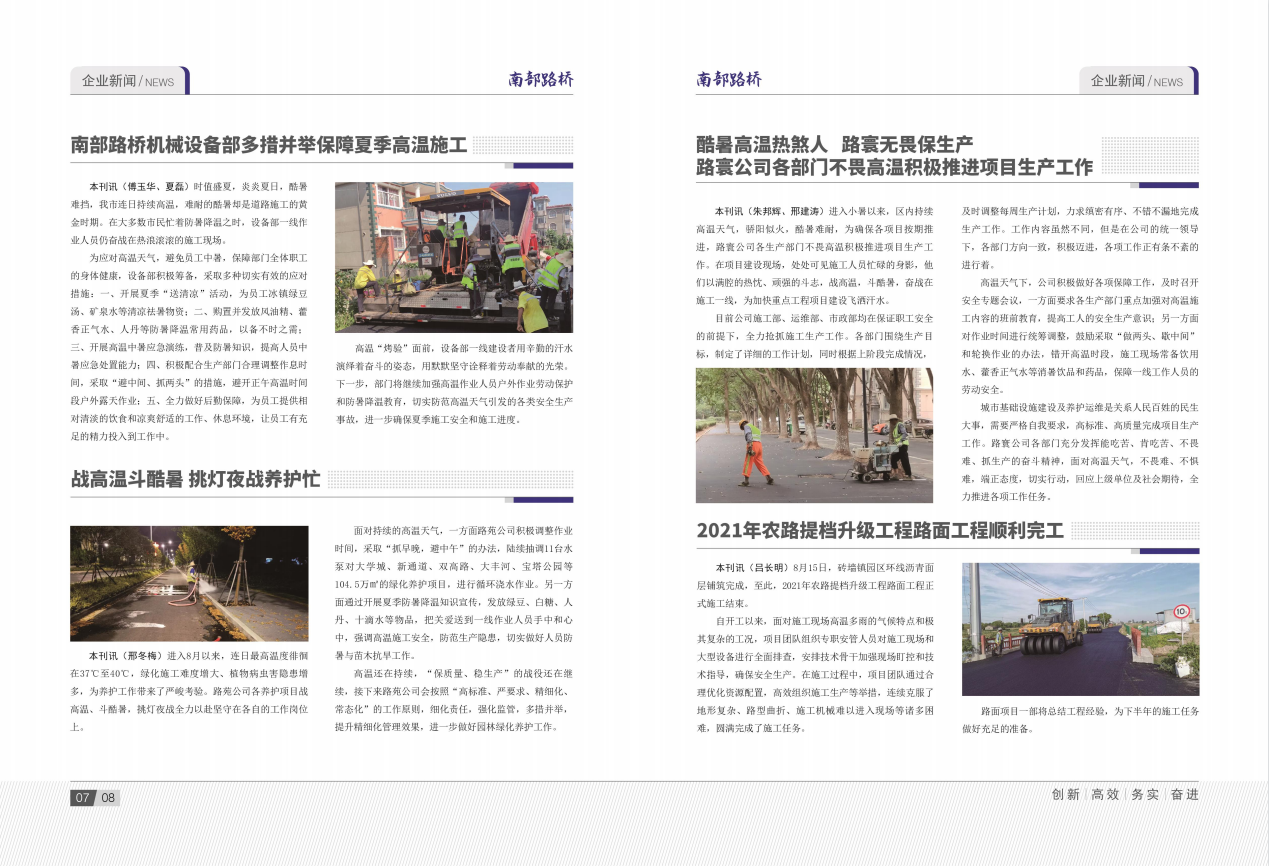Click the byline 本刊讯（朱邦辉、邢建涛）
Viewport: 1269px width, 866px height.
tap(770, 211)
